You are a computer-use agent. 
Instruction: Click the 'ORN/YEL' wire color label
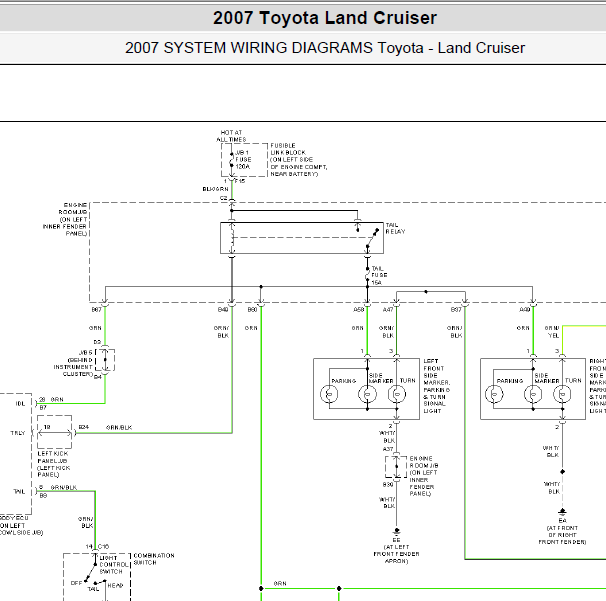(x=552, y=332)
